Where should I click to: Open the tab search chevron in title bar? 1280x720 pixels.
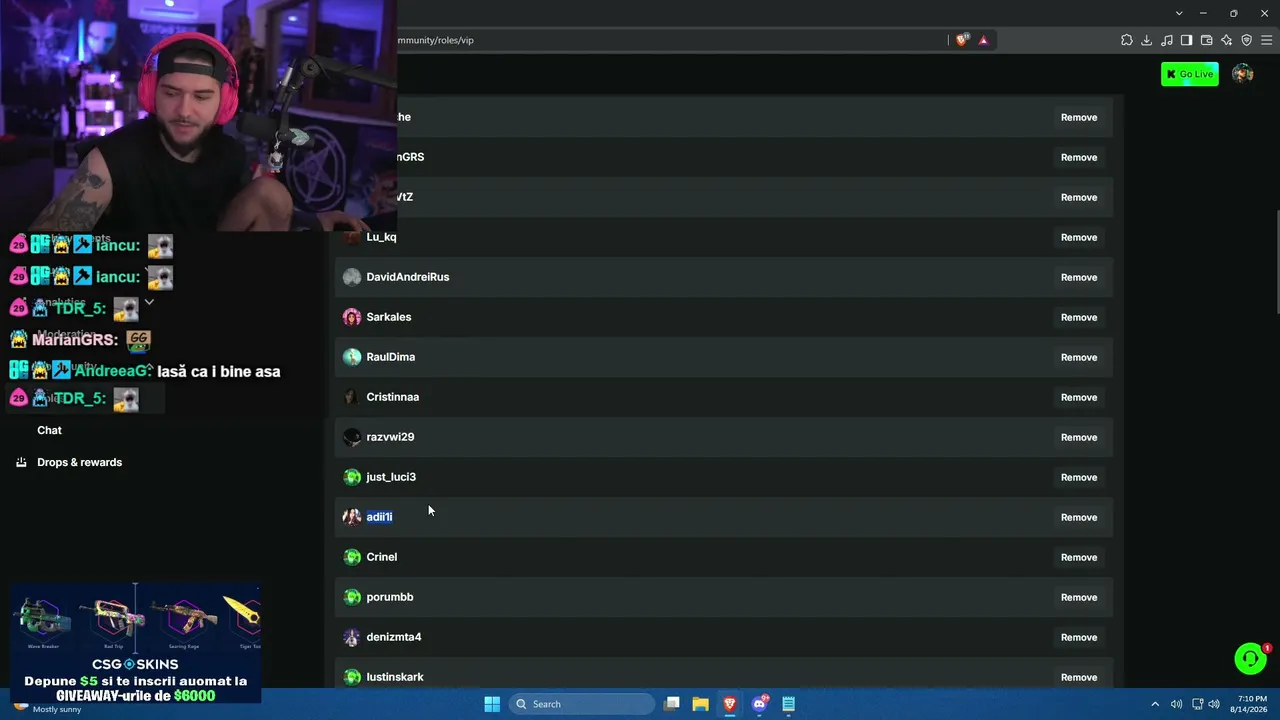[x=1179, y=13]
